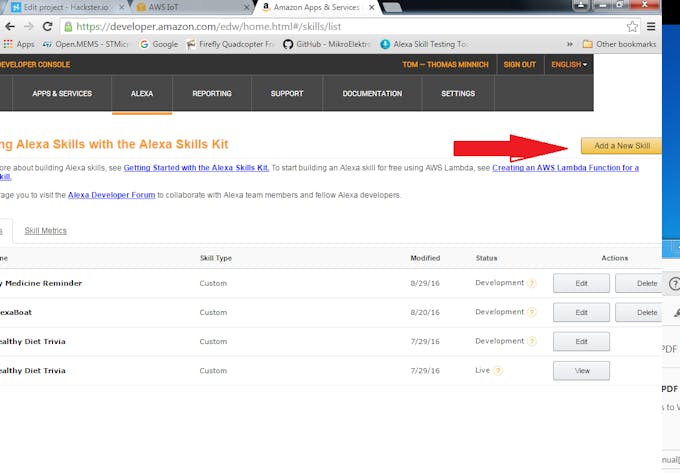Open the Apps bookmarks shortcut
680x473 pixels.
19,44
